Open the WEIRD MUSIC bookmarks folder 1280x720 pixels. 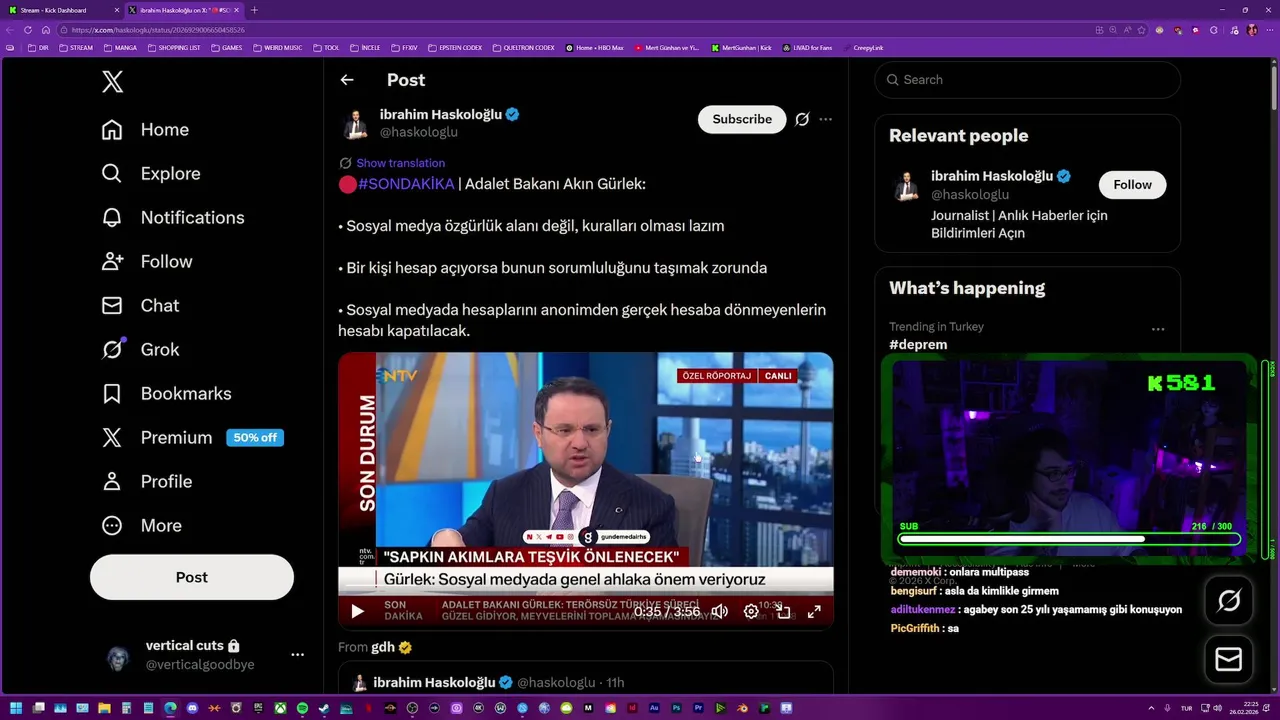coord(277,47)
